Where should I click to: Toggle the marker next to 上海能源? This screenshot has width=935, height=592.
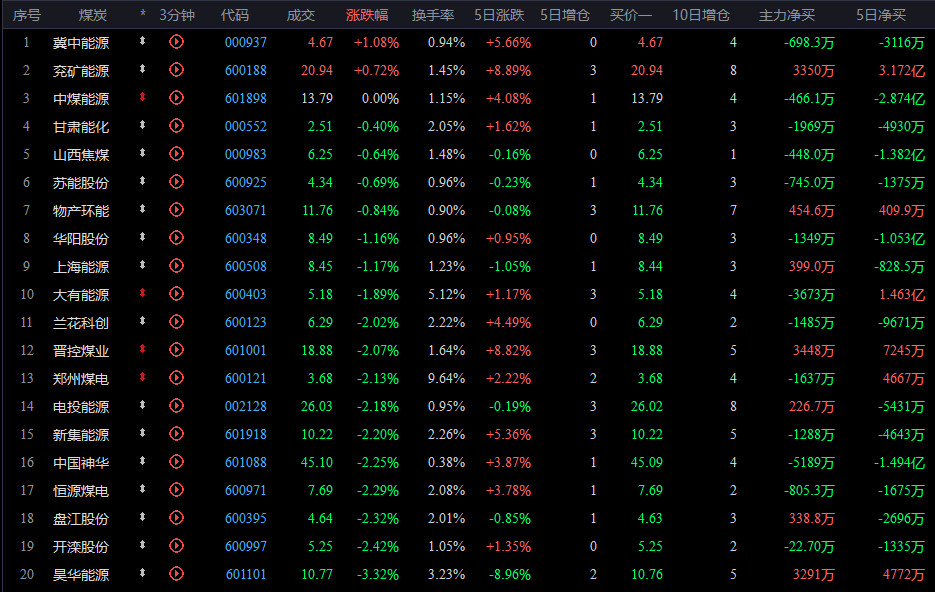click(x=143, y=265)
